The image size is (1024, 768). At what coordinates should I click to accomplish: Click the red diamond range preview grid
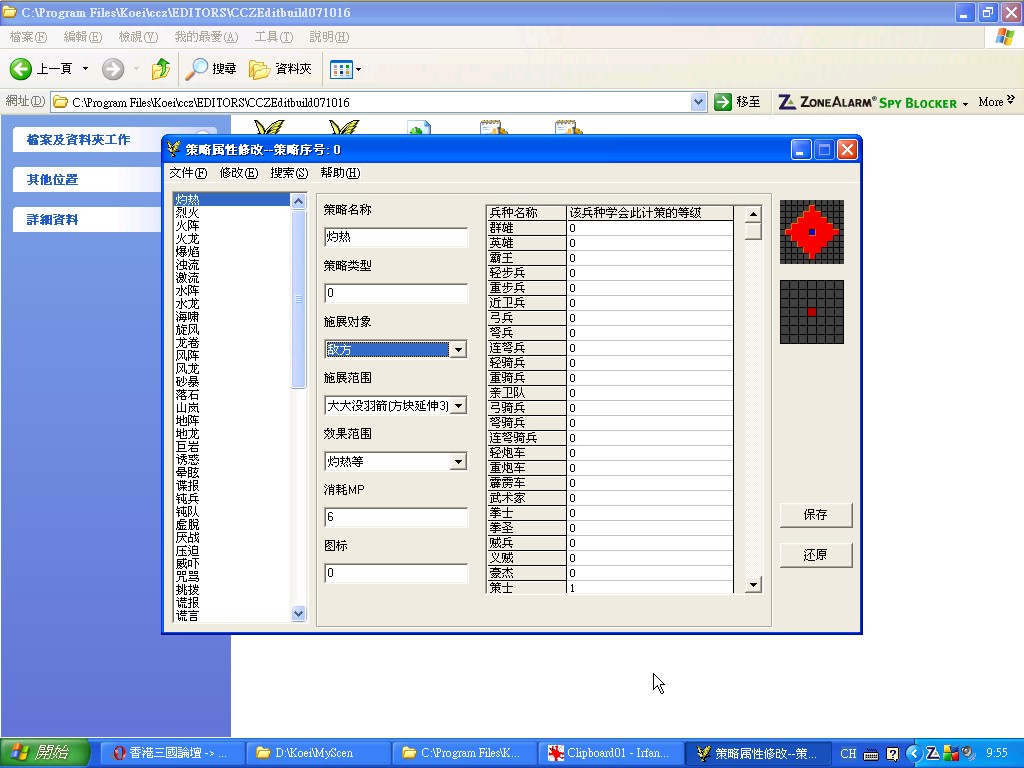click(811, 232)
